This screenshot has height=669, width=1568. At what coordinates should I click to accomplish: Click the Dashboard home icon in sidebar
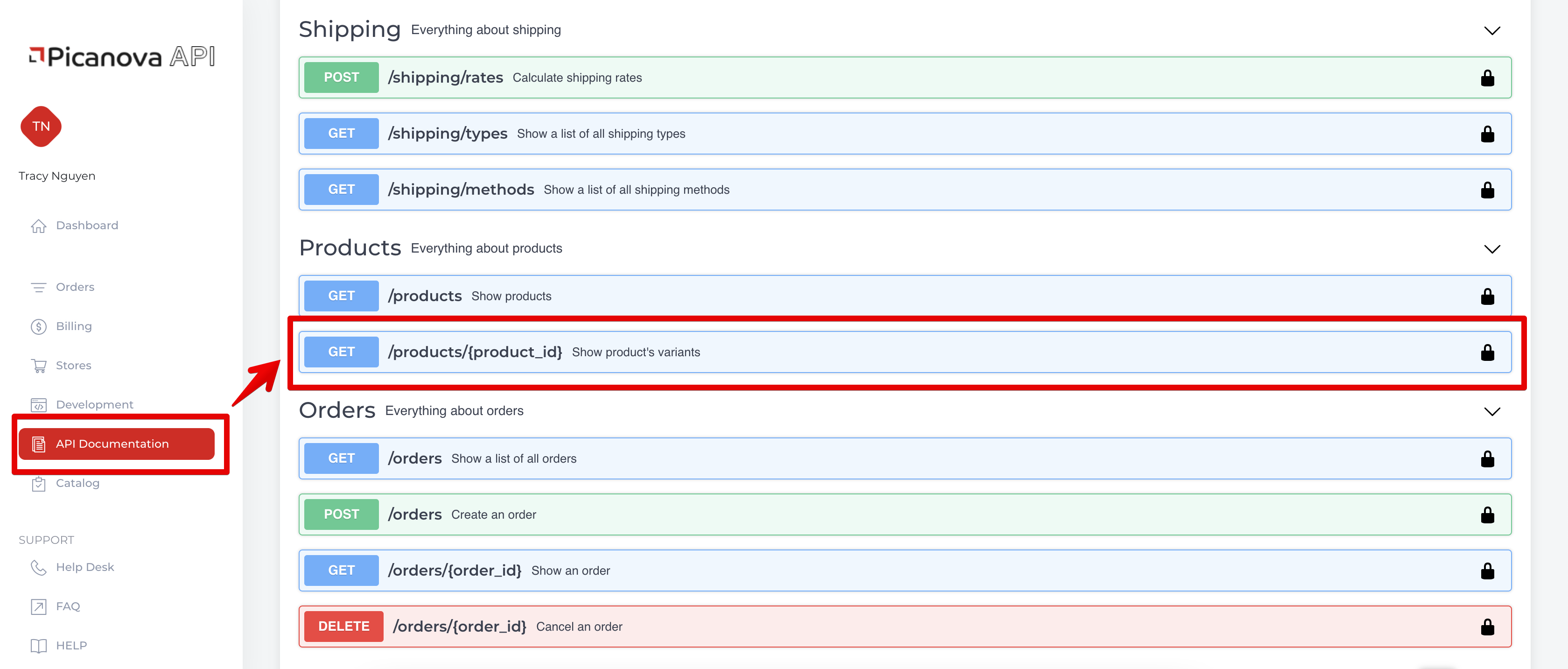(x=38, y=226)
